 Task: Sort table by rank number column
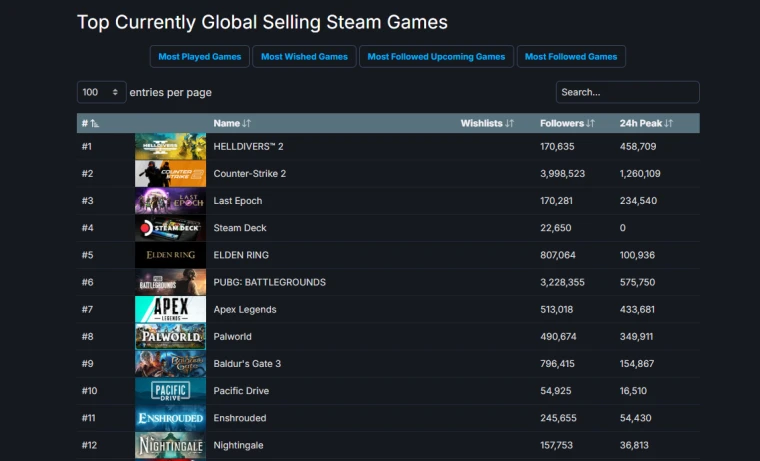[x=90, y=123]
